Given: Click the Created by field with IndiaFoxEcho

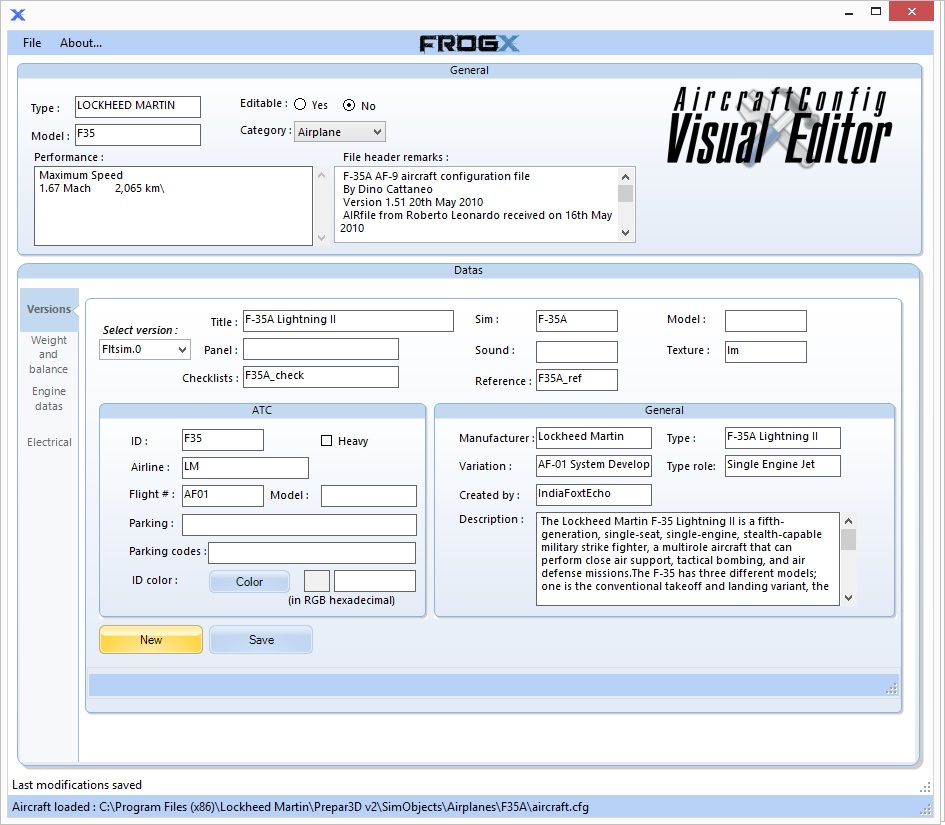Looking at the screenshot, I should 594,494.
